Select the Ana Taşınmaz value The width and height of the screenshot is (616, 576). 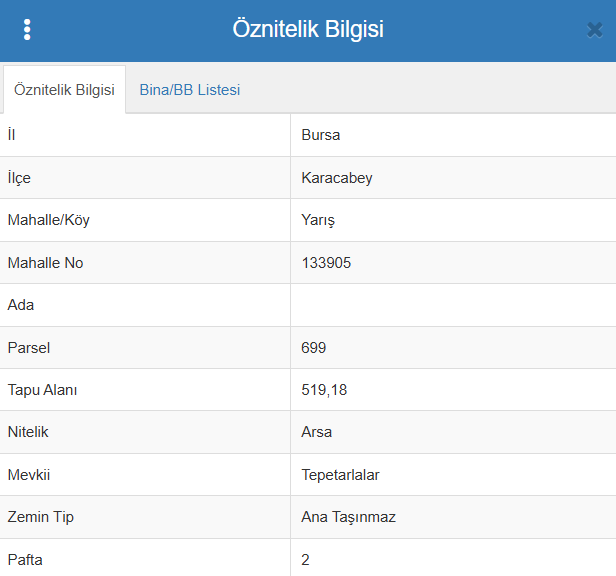click(x=348, y=517)
